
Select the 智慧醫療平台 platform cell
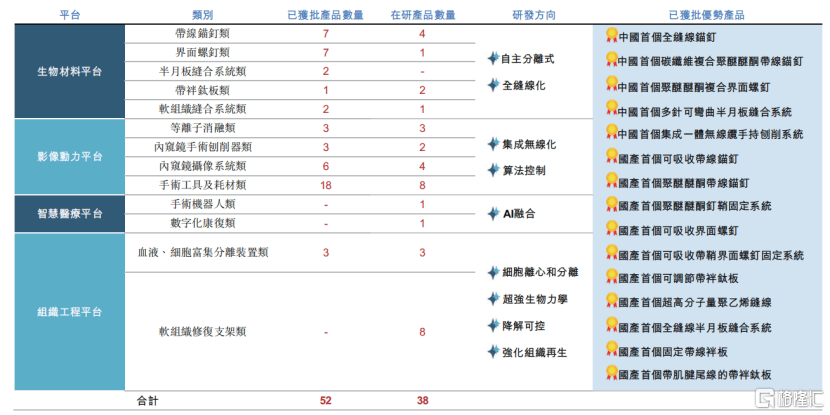tap(69, 214)
